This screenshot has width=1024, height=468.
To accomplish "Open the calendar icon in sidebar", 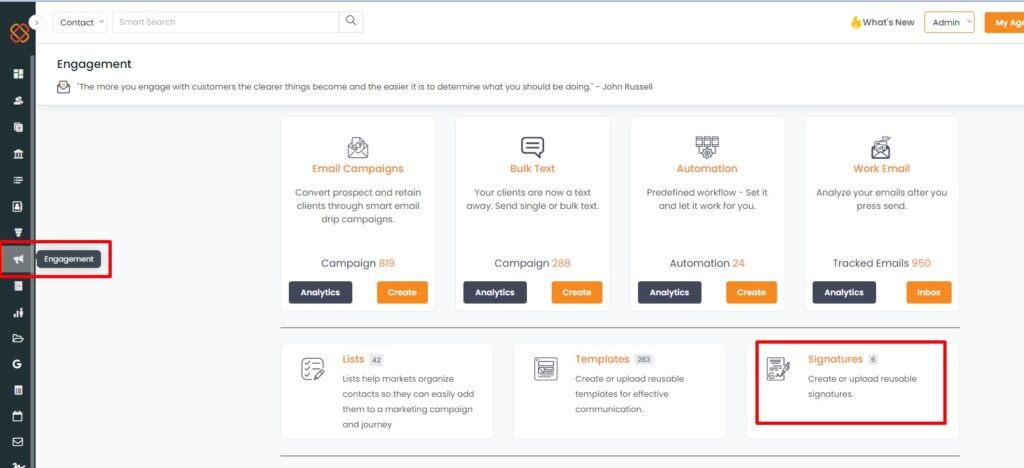I will point(18,415).
